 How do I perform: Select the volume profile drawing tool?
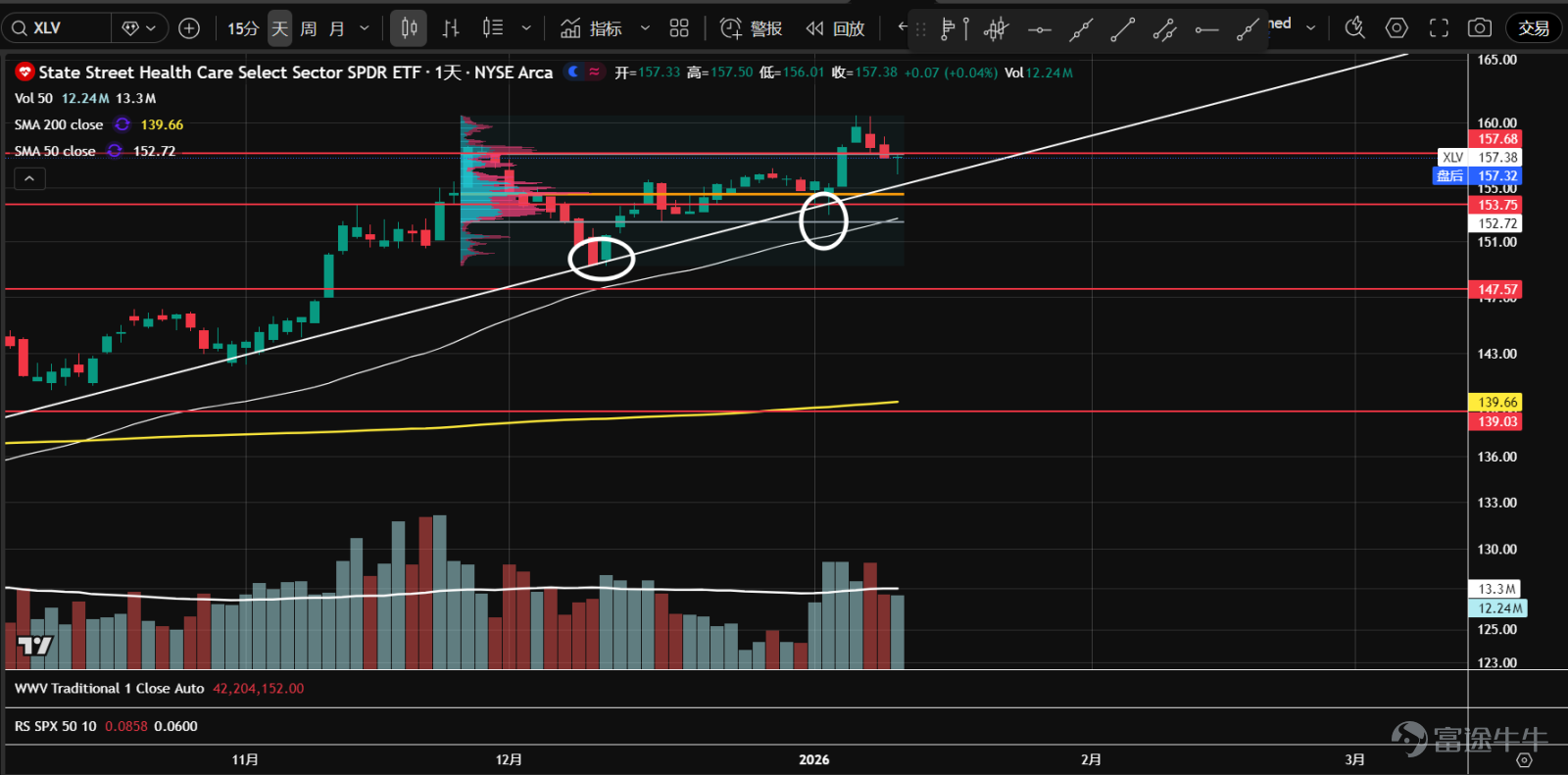point(954,29)
